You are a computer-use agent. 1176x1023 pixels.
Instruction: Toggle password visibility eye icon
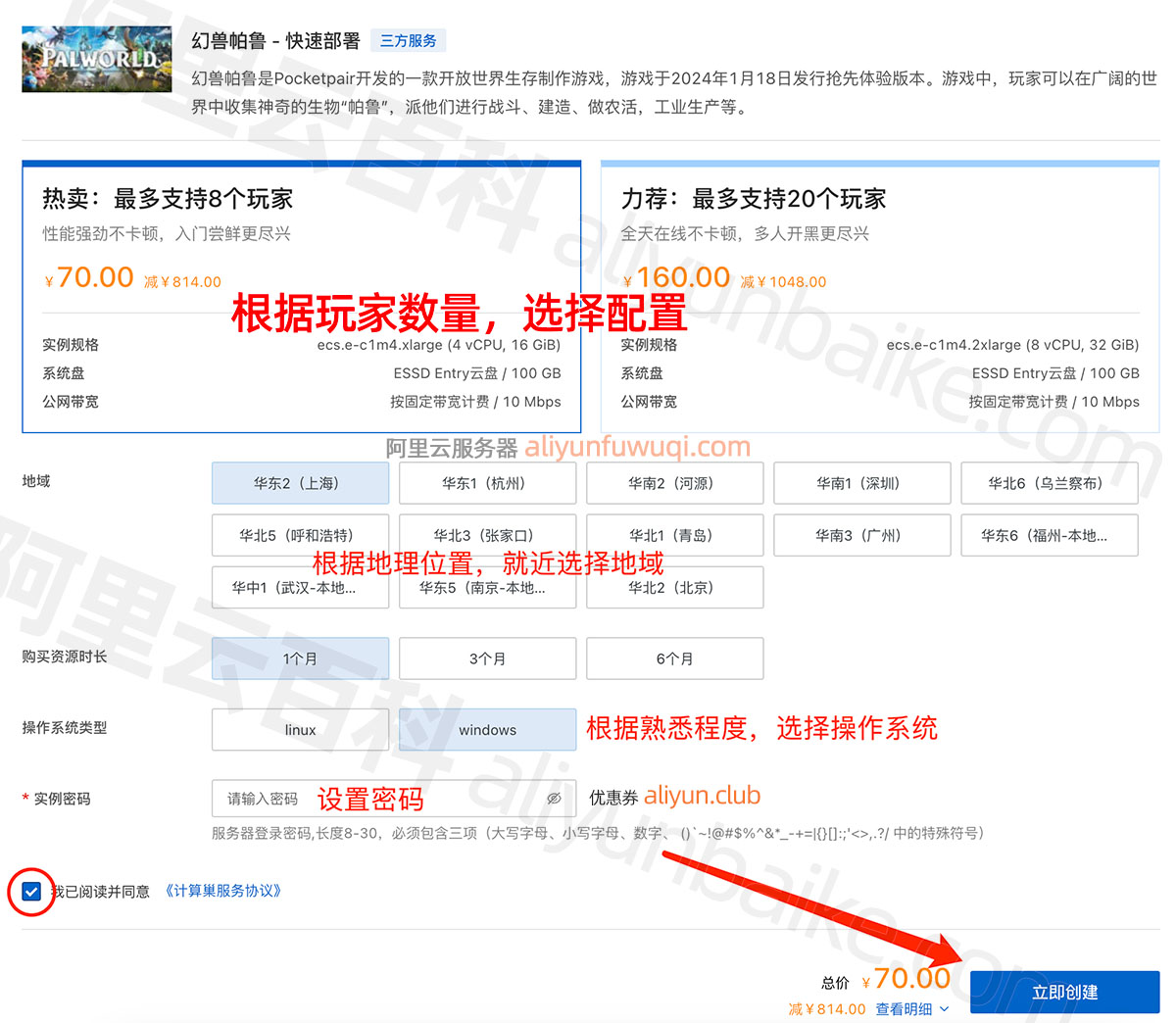pyautogui.click(x=554, y=799)
